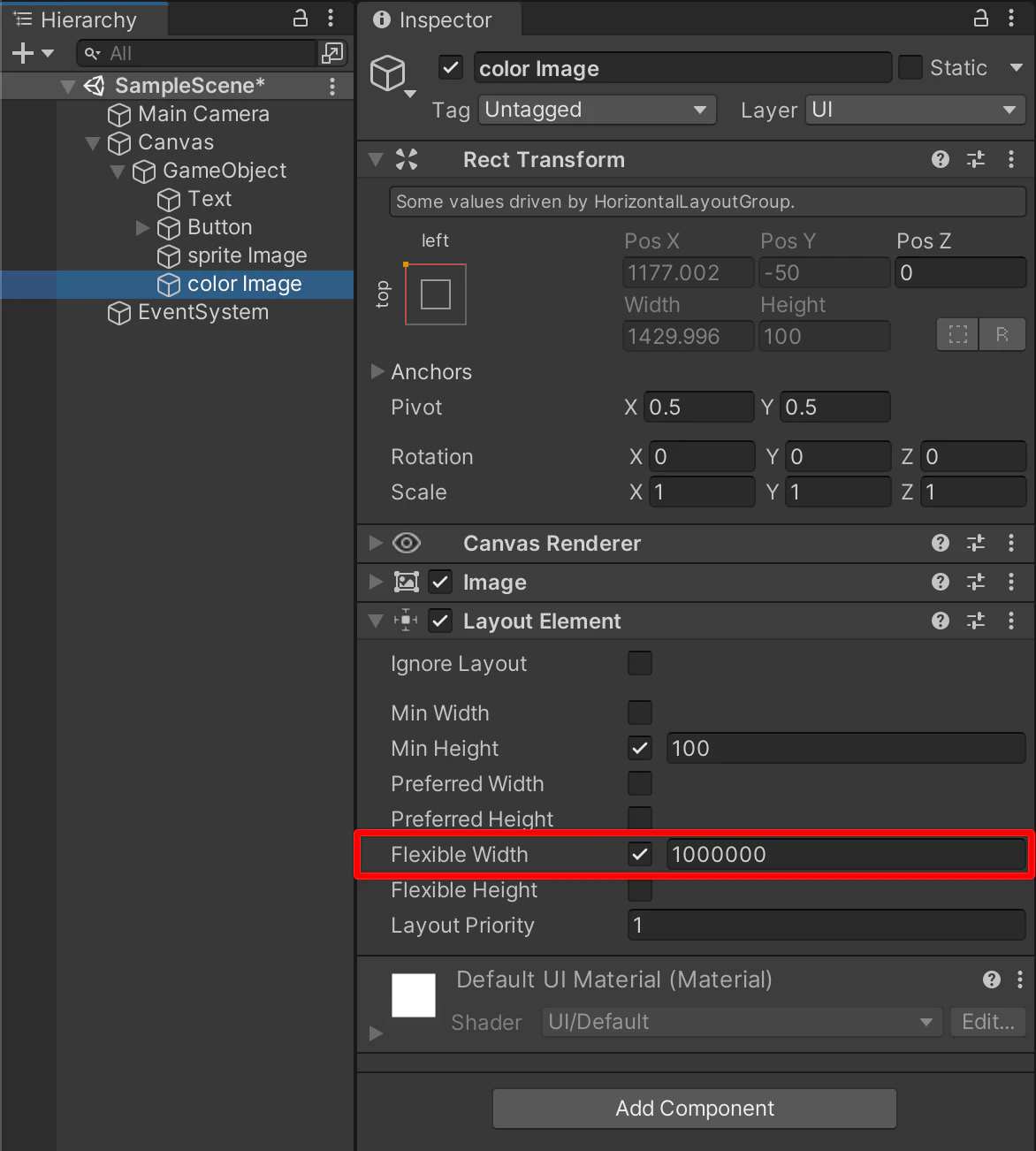
Task: Click the Default UI Material white preview
Action: pos(414,995)
